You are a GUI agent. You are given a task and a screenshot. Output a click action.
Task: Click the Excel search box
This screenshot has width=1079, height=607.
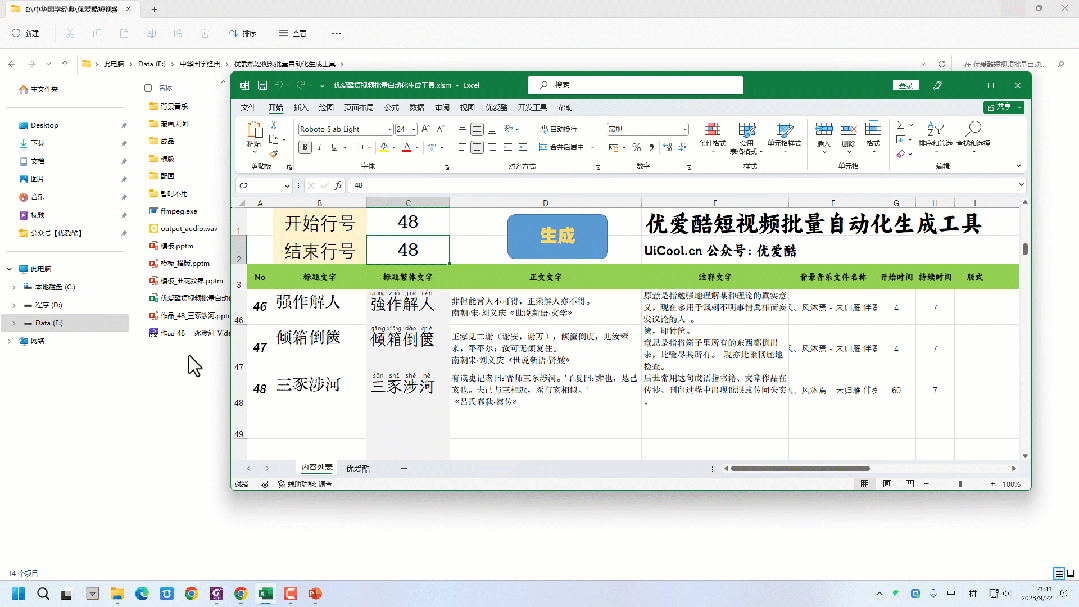[635, 85]
